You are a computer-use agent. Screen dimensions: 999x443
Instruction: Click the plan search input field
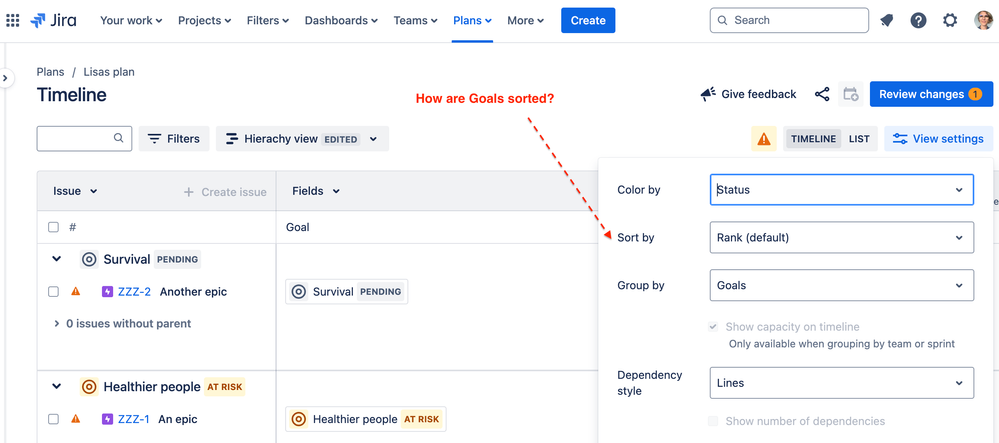(x=84, y=138)
